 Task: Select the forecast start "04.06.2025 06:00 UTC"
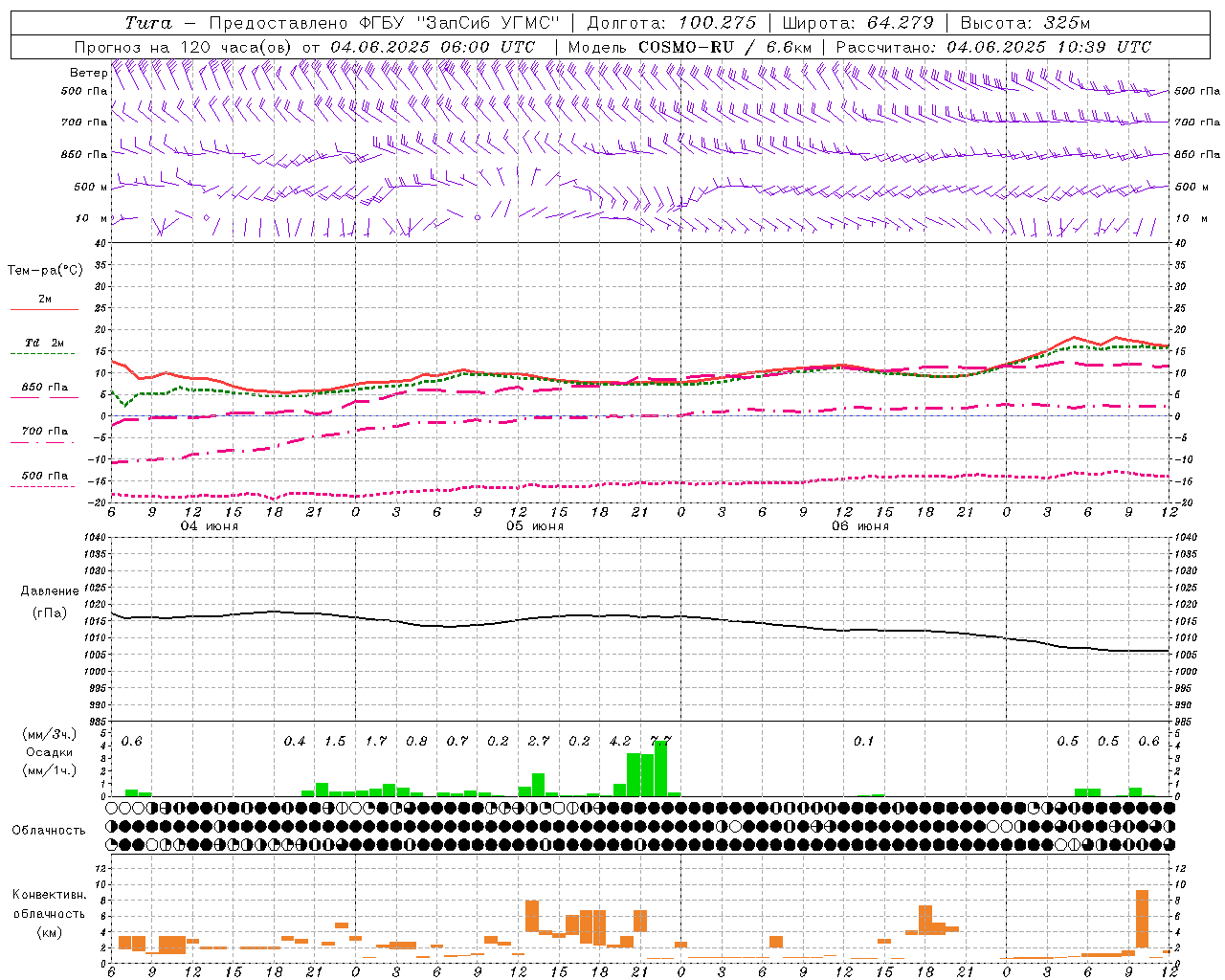(433, 47)
